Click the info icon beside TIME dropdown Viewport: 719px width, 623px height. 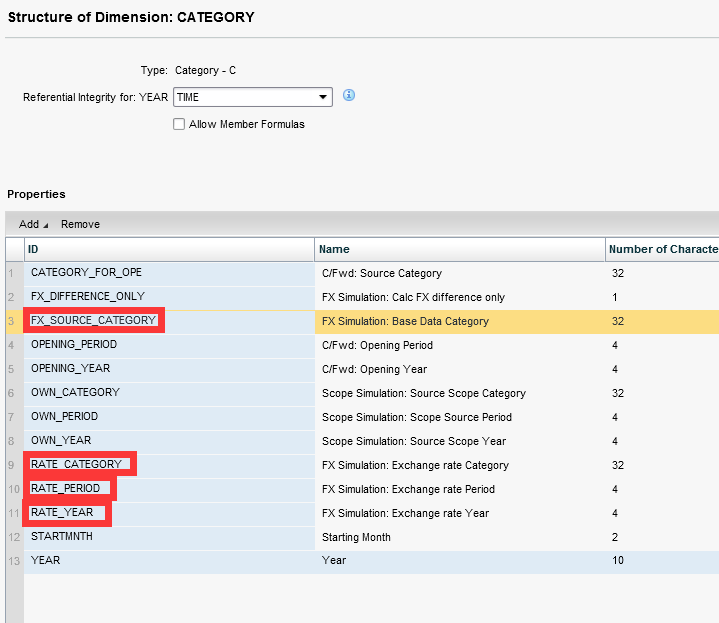349,96
